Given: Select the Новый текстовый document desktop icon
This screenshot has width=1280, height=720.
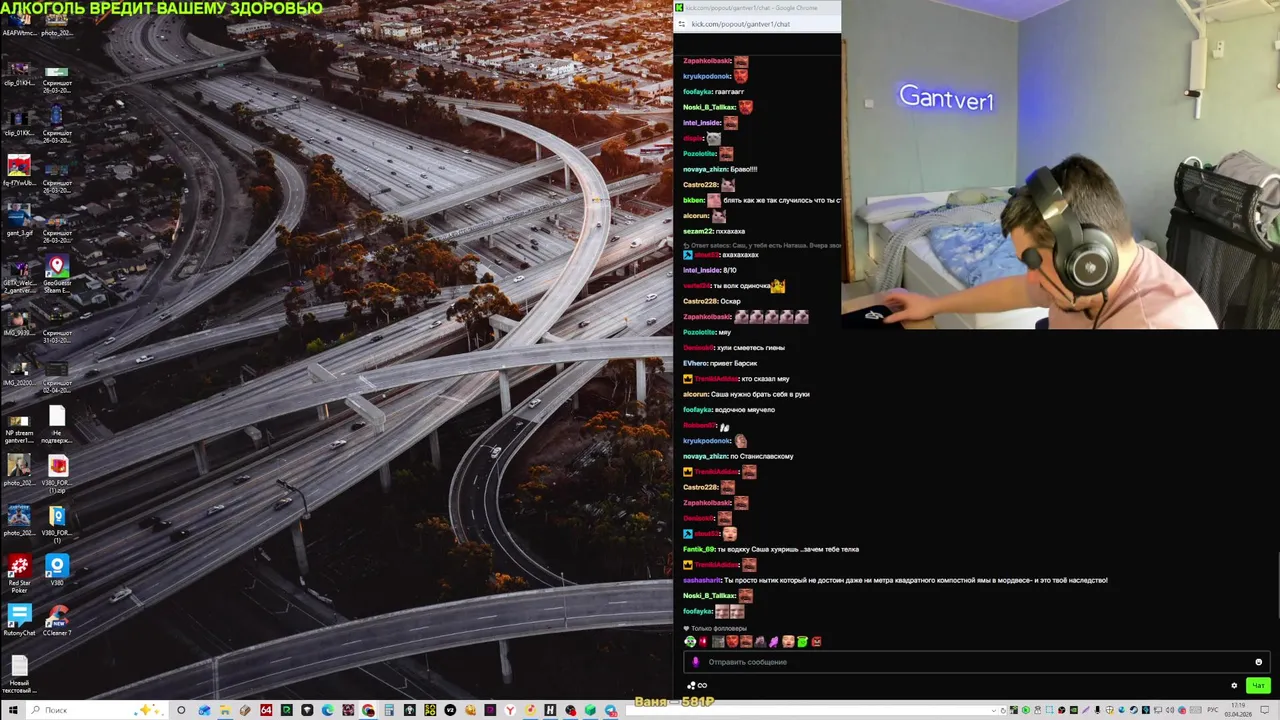Looking at the screenshot, I should (19, 674).
